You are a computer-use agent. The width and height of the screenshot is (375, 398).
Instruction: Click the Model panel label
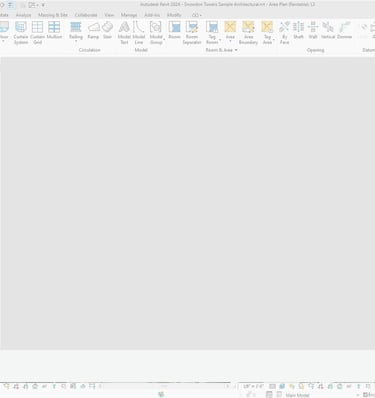141,50
